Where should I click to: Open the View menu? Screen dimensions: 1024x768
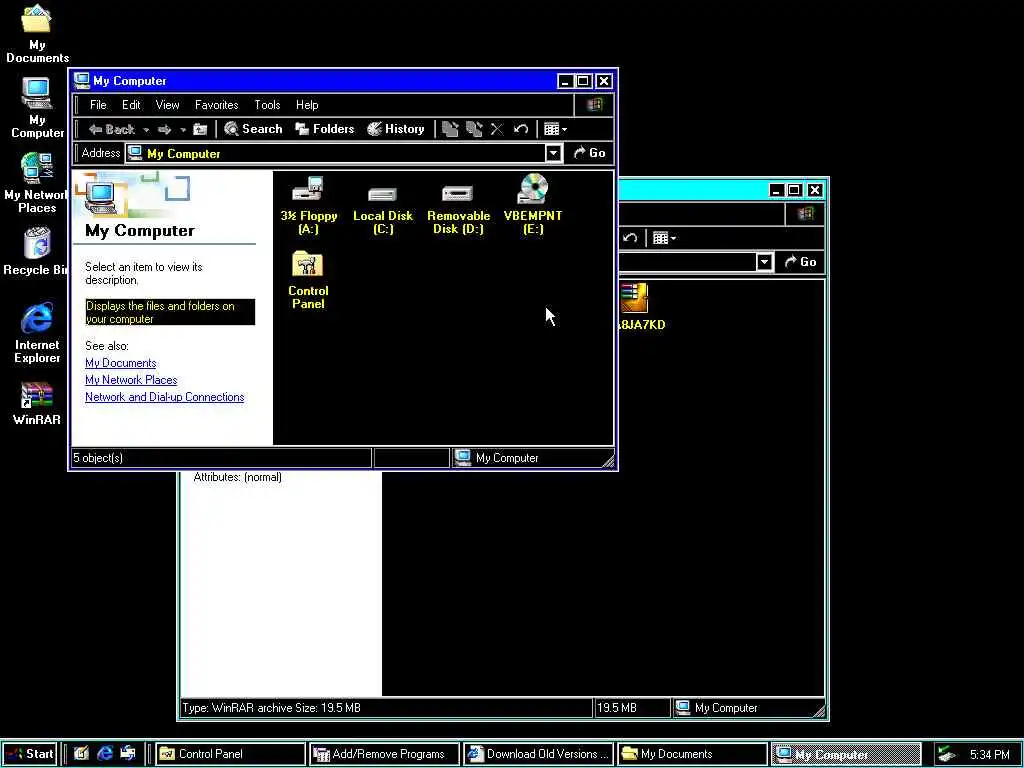167,104
